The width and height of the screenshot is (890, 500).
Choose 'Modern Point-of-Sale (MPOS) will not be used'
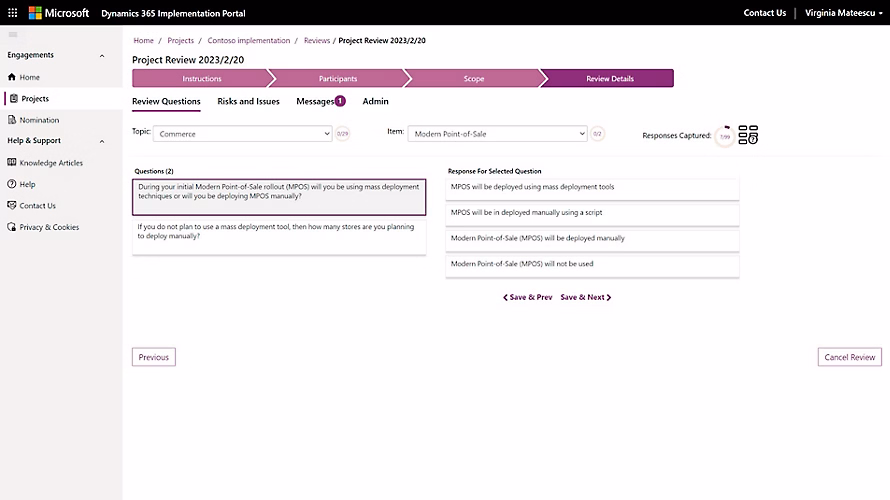pyautogui.click(x=592, y=265)
